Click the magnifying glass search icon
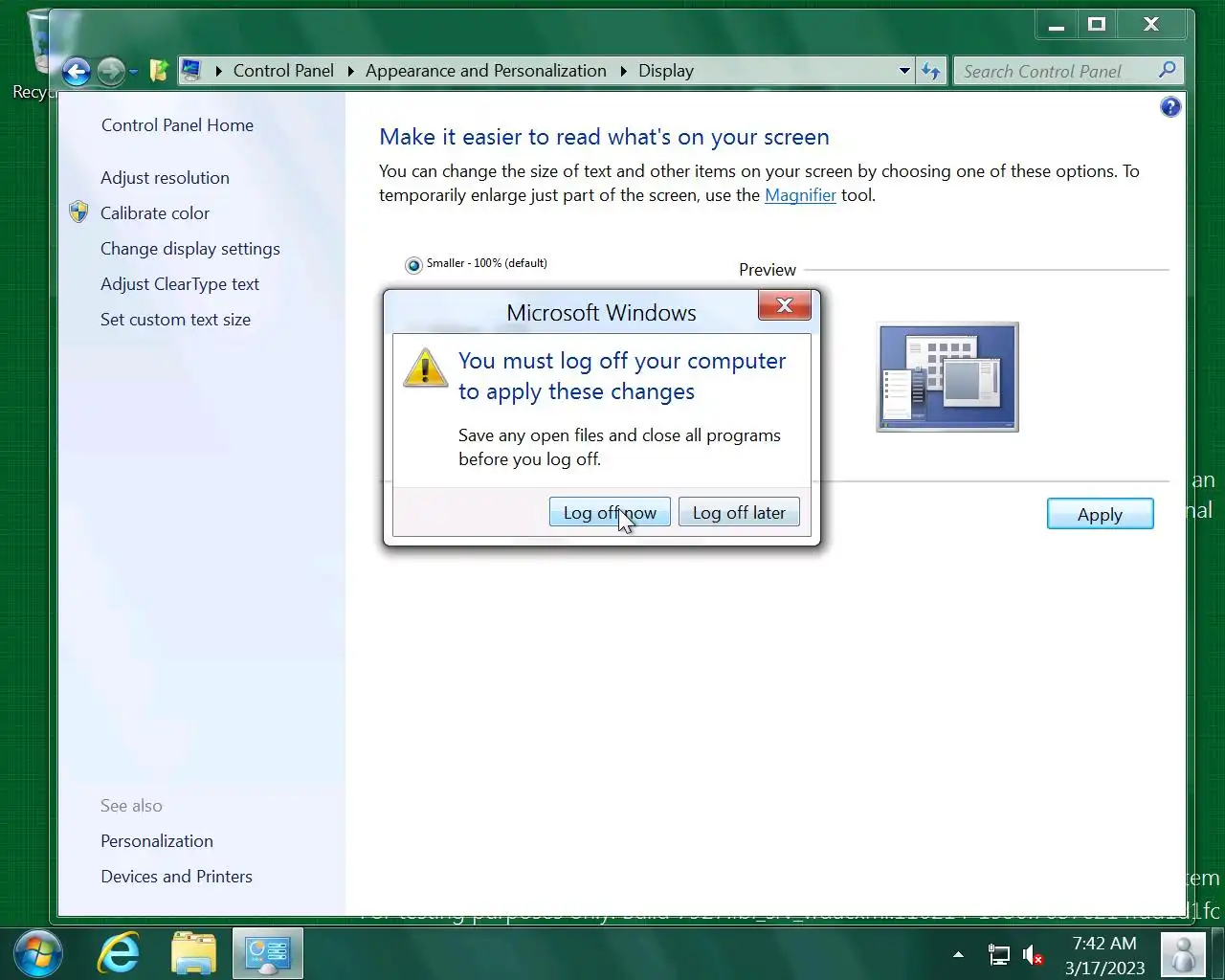The height and width of the screenshot is (980, 1225). coord(1167,70)
